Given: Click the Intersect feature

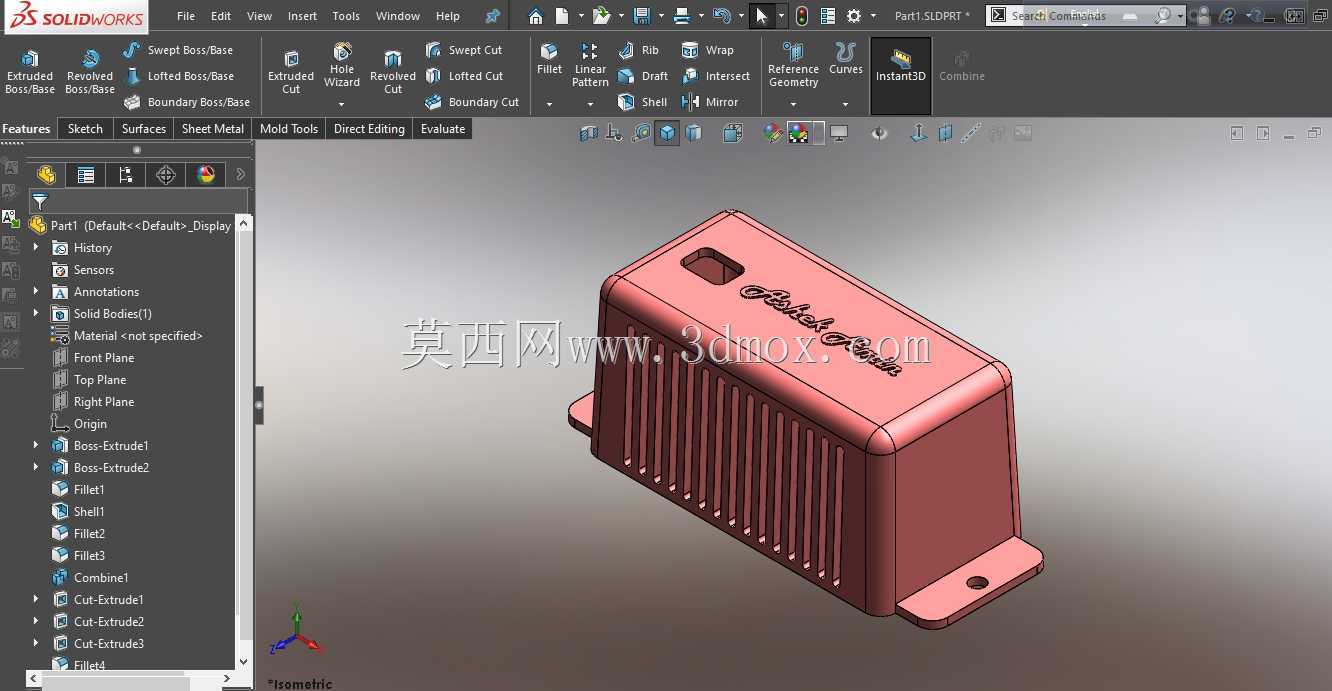Looking at the screenshot, I should pyautogui.click(x=715, y=76).
